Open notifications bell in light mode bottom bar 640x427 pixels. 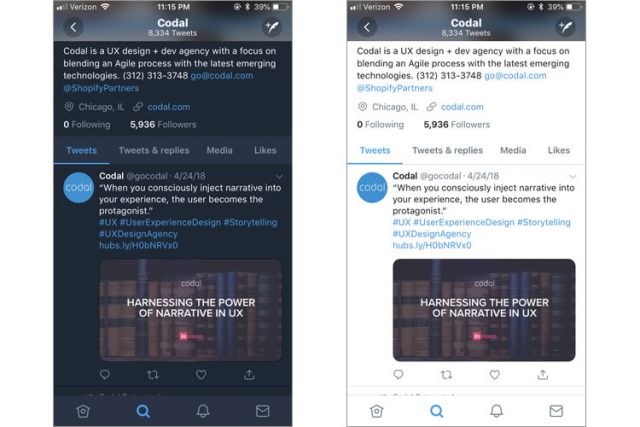click(496, 411)
